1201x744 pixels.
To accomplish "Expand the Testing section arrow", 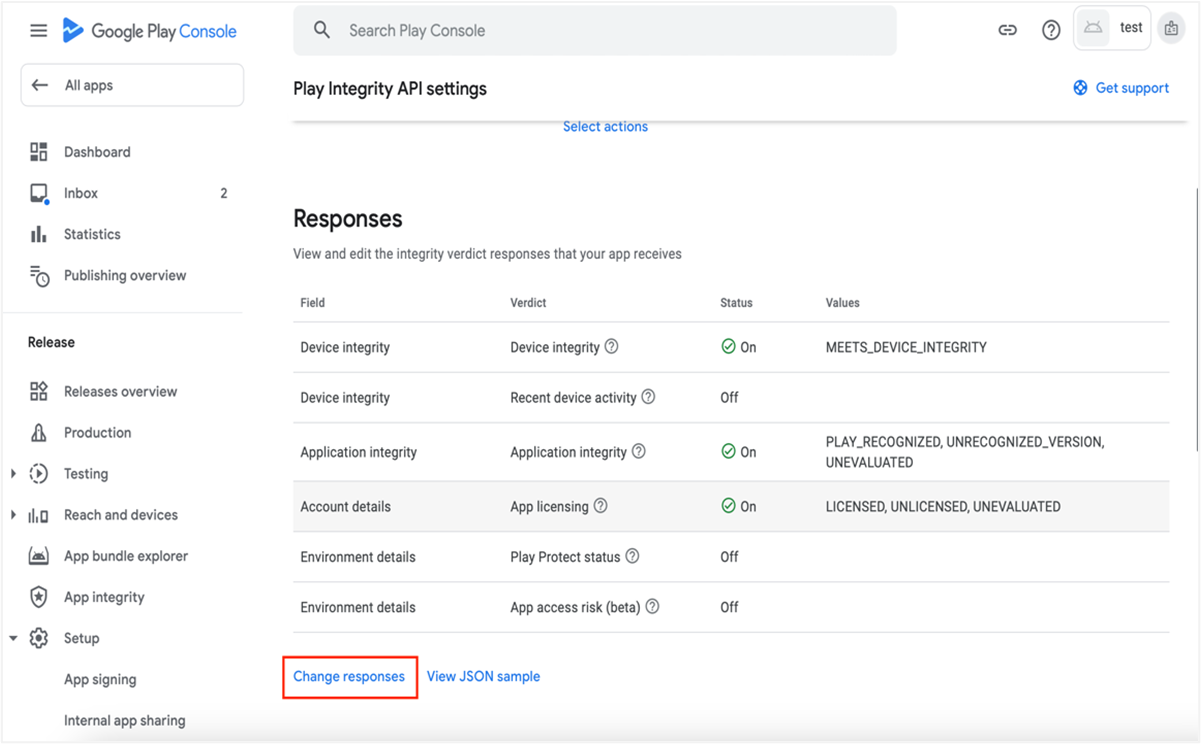I will coord(13,474).
